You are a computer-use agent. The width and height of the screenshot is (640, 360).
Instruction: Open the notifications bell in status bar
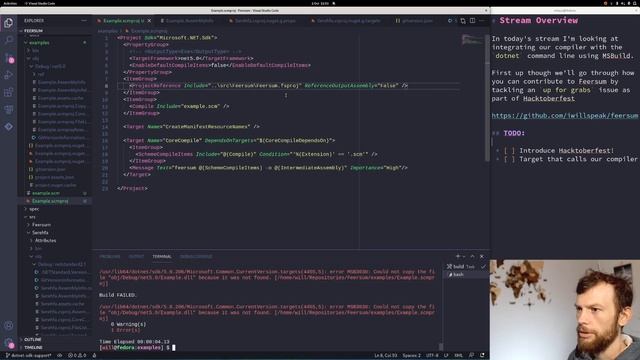pyautogui.click(x=482, y=356)
